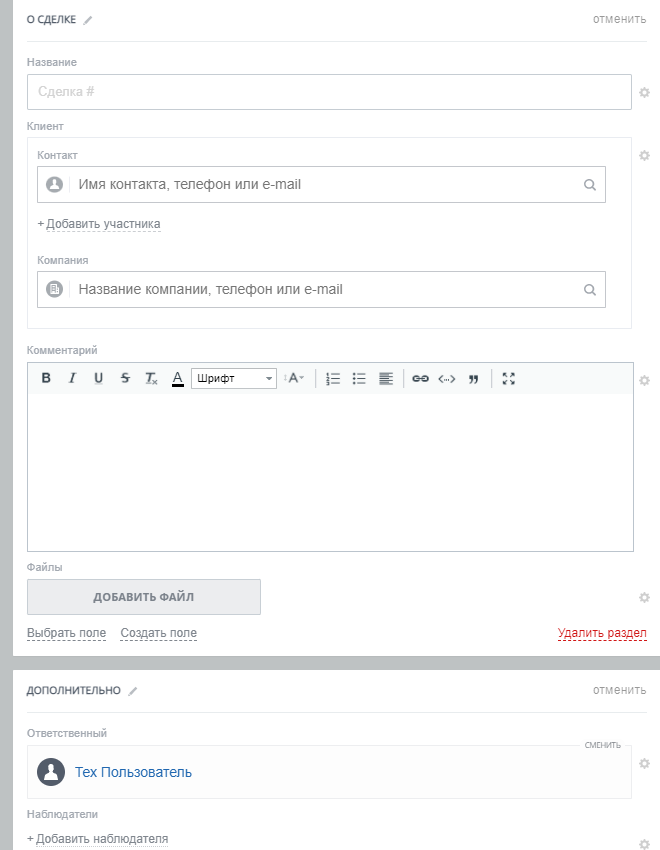This screenshot has height=850, width=660.
Task: Click the Удалить раздел link
Action: pyautogui.click(x=602, y=633)
